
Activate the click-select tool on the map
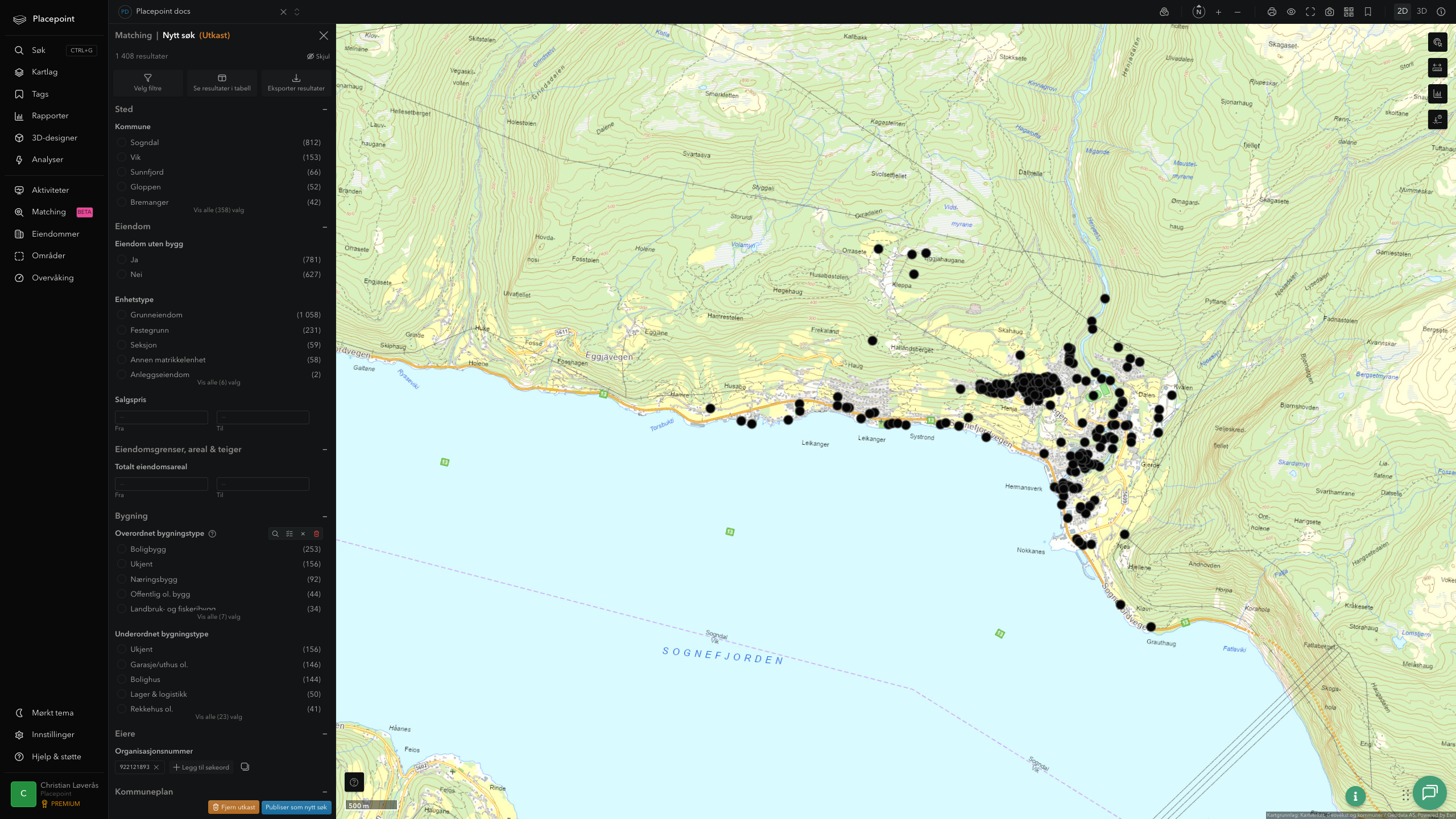(x=1437, y=43)
